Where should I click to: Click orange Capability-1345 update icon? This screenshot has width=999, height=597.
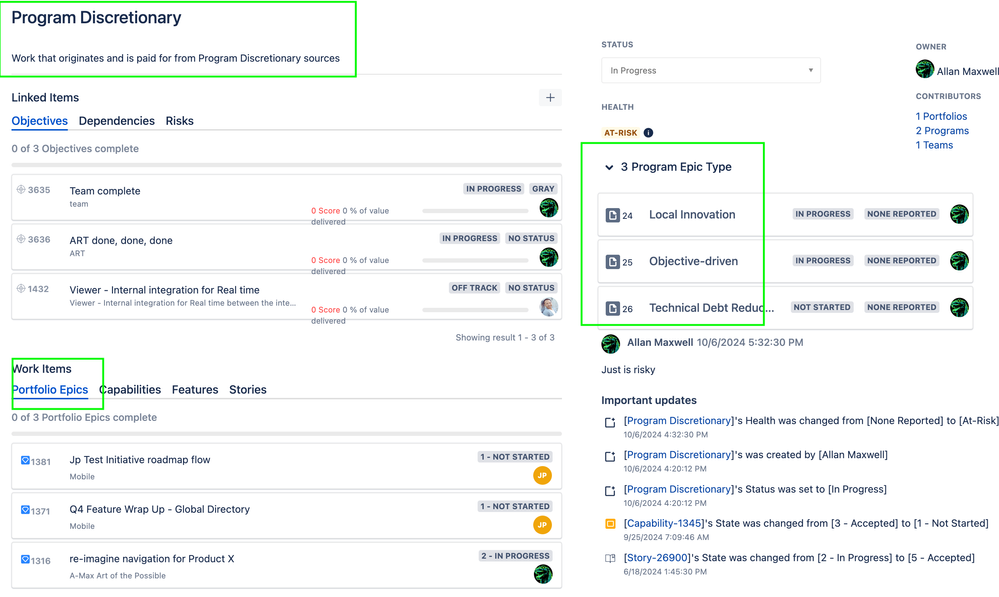[610, 524]
